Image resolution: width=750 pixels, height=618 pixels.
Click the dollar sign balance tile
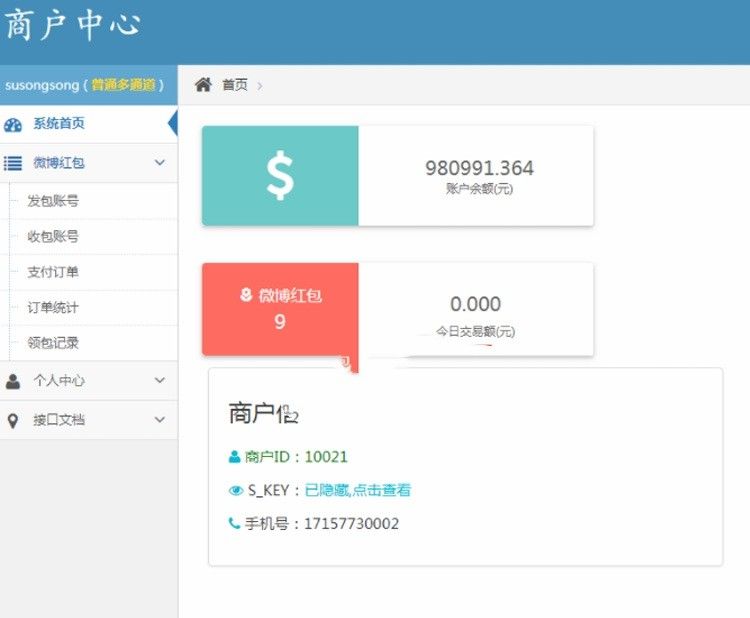[280, 176]
